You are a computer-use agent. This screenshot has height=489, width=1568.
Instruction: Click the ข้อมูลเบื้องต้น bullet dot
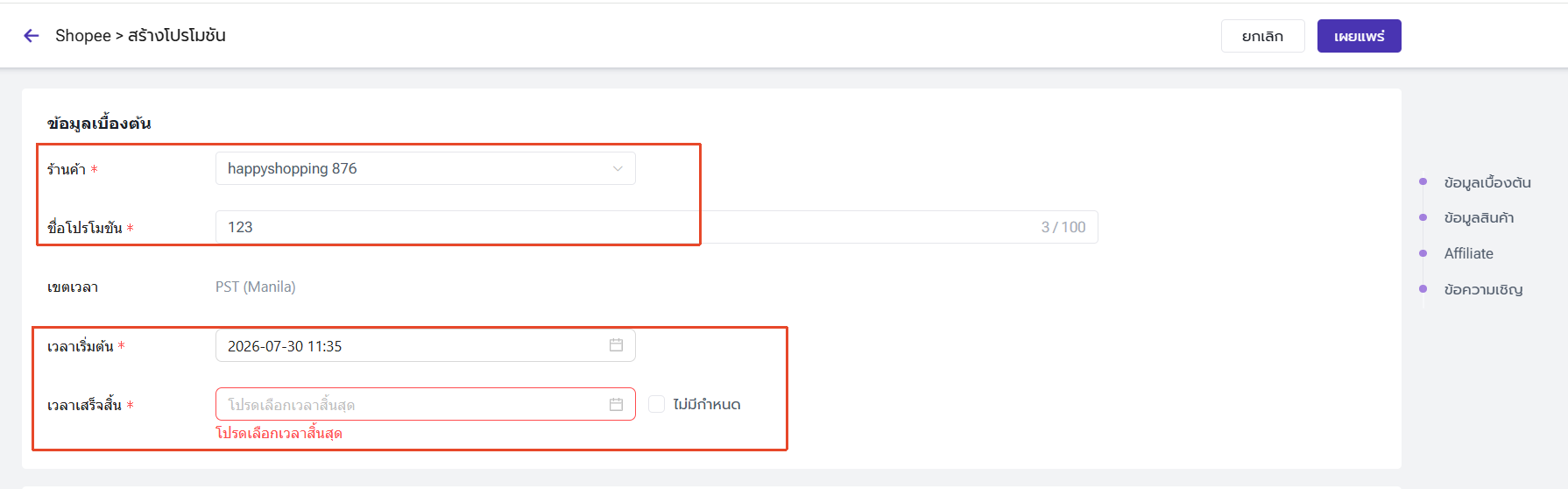[1423, 181]
